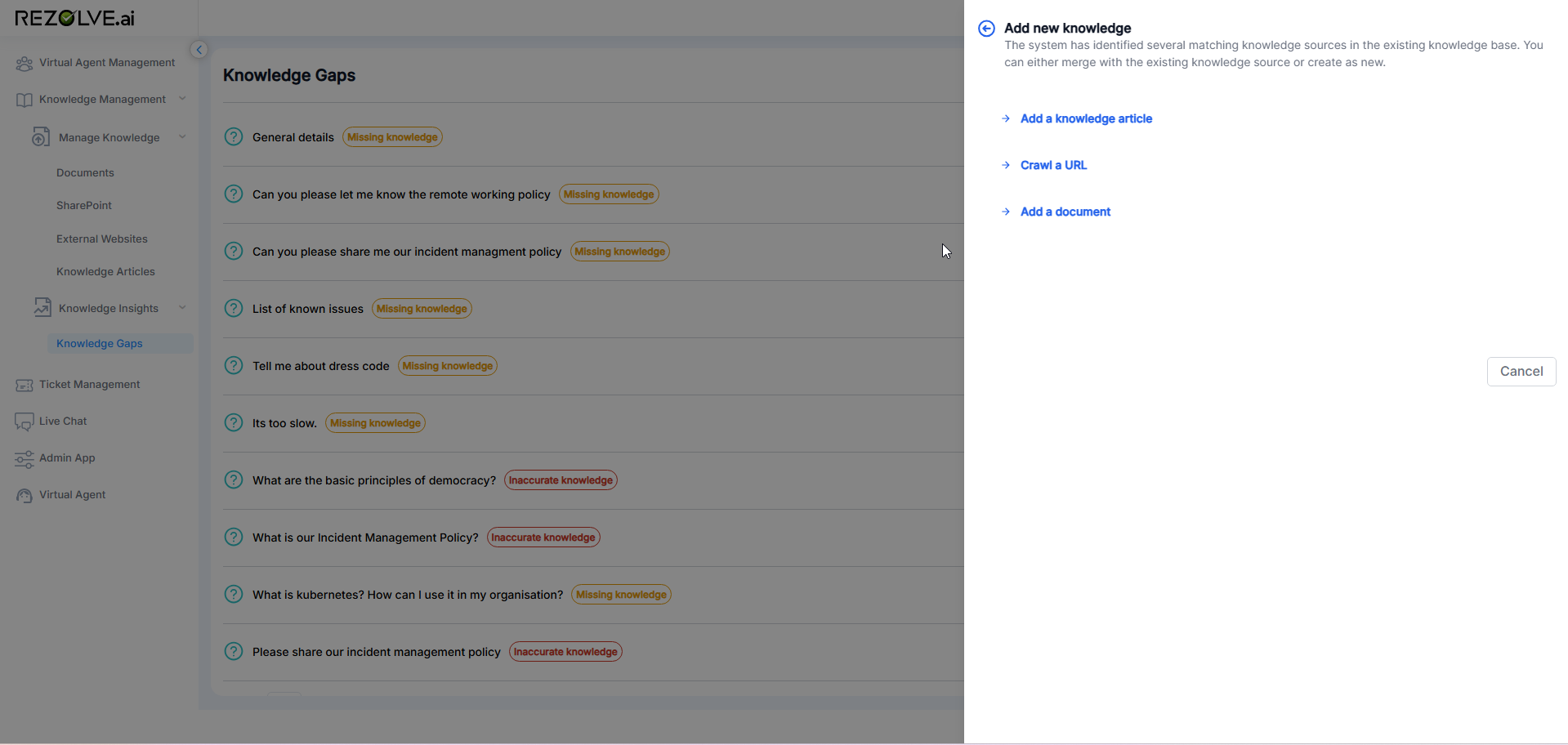Viewport: 1568px width, 745px height.
Task: Click the Live Chat bubble icon
Action: [x=25, y=422]
